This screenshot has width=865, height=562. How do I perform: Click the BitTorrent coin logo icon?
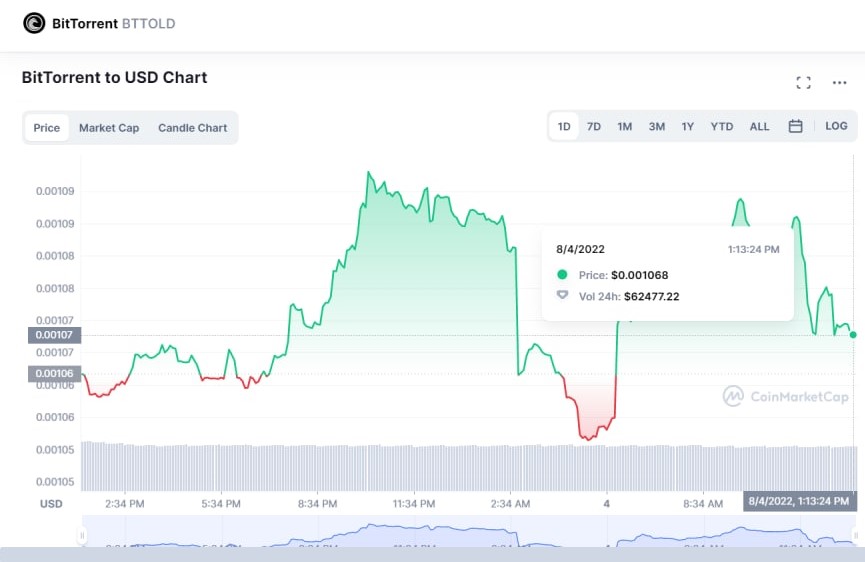coord(34,23)
